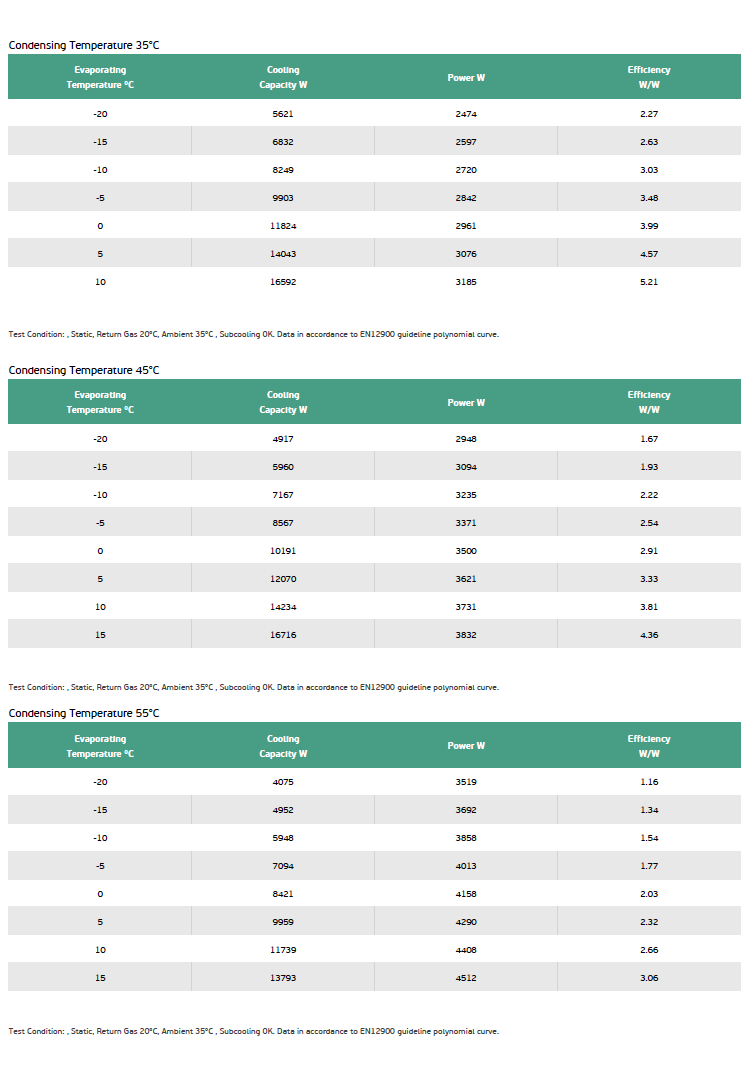Viewport: 750px width, 1077px height.
Task: Click the Condensing Temperature 55°C heading
Action: [84, 714]
